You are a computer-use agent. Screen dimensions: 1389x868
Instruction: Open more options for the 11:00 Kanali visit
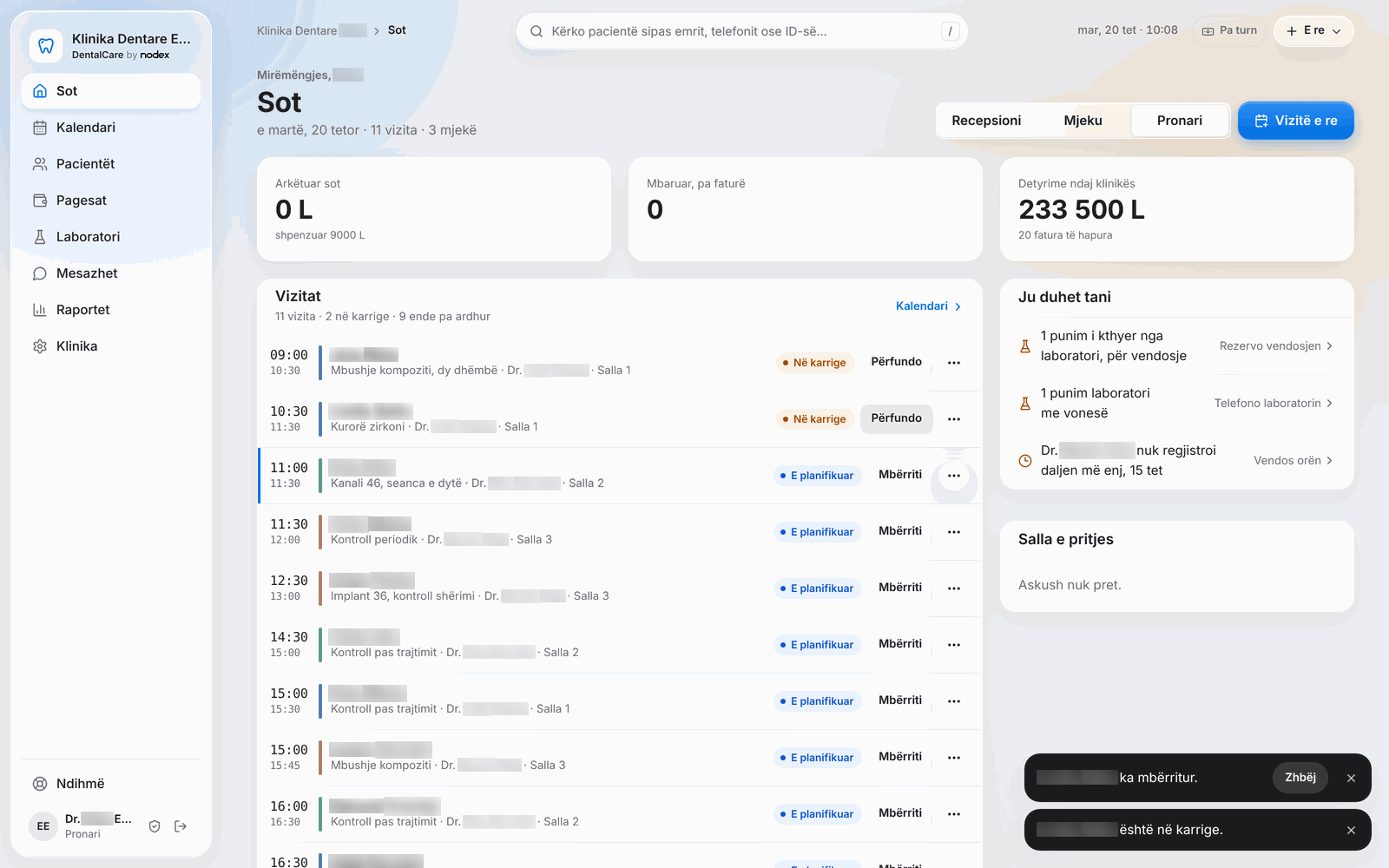click(954, 476)
